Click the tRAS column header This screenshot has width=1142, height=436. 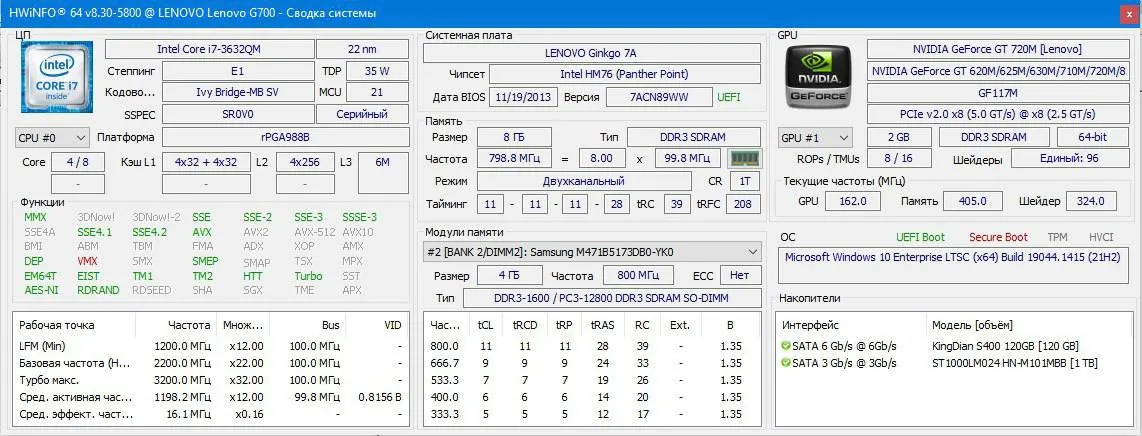pos(602,325)
